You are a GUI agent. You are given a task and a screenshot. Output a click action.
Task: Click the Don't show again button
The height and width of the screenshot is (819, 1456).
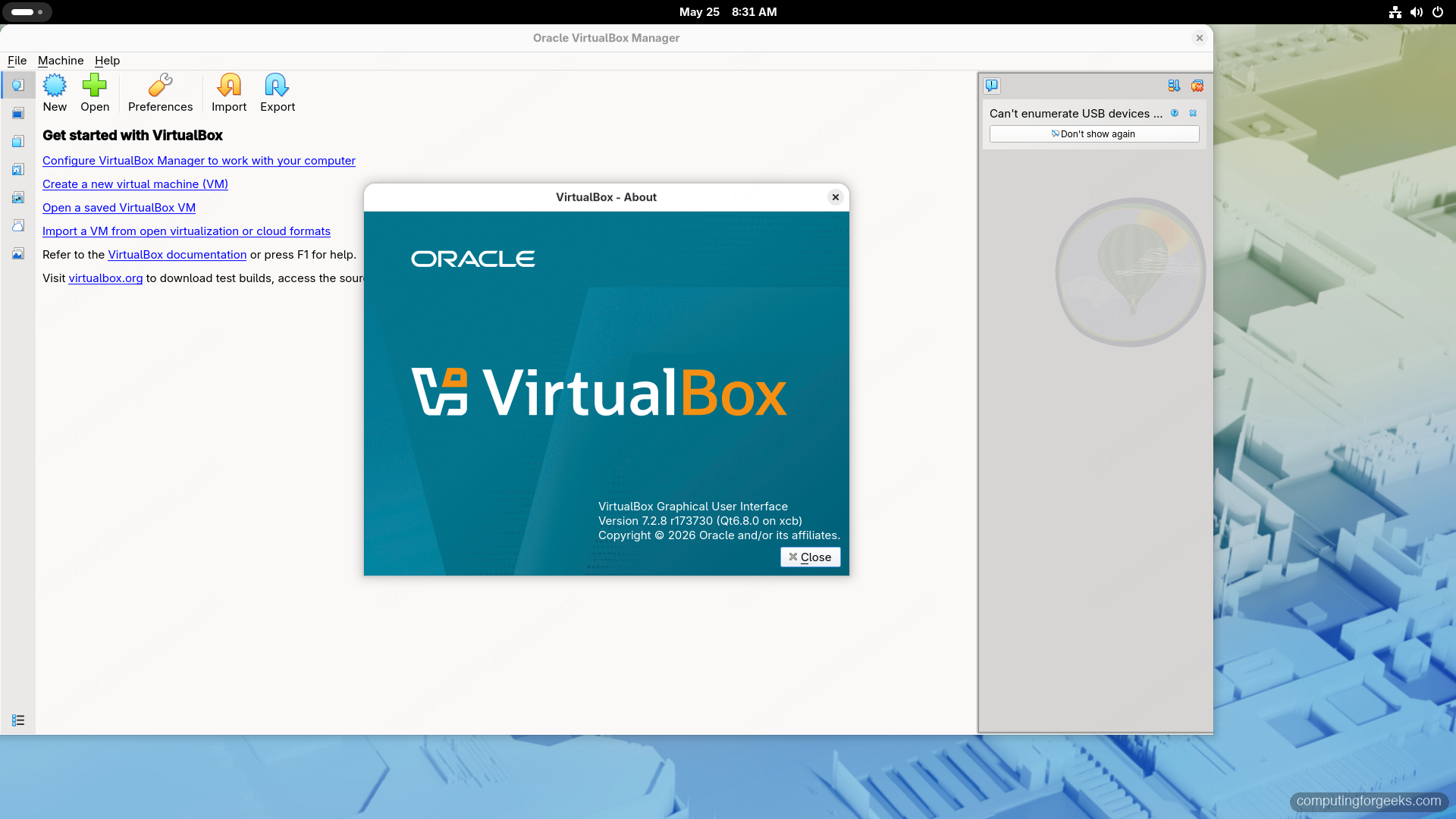pos(1094,134)
